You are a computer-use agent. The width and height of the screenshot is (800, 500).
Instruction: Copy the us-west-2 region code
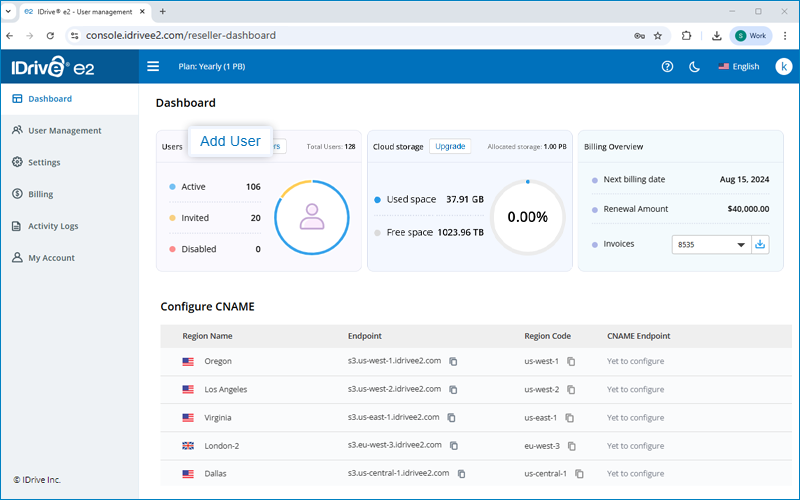[x=571, y=389]
